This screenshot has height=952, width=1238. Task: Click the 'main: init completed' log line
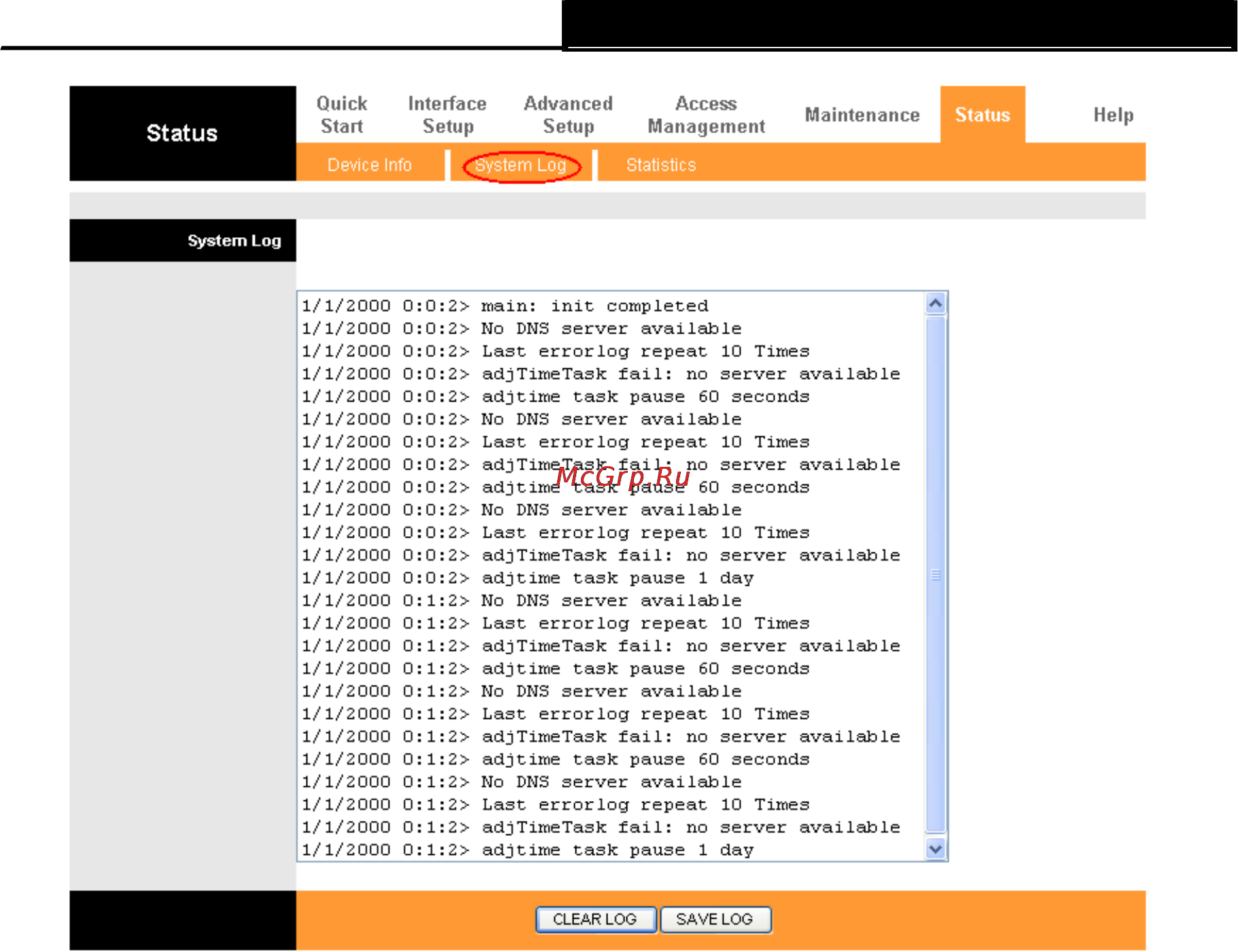(506, 306)
